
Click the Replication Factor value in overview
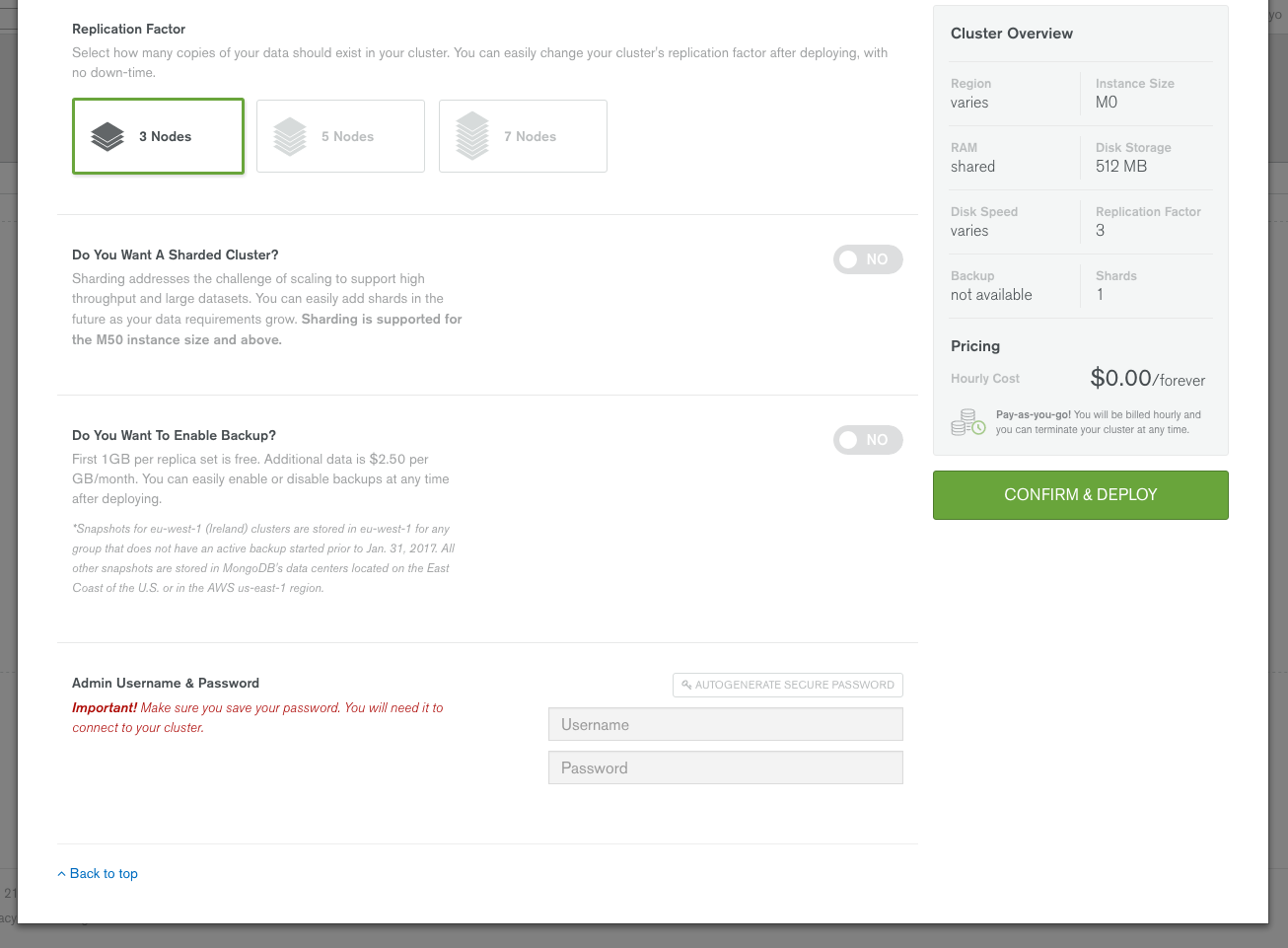pos(1100,231)
